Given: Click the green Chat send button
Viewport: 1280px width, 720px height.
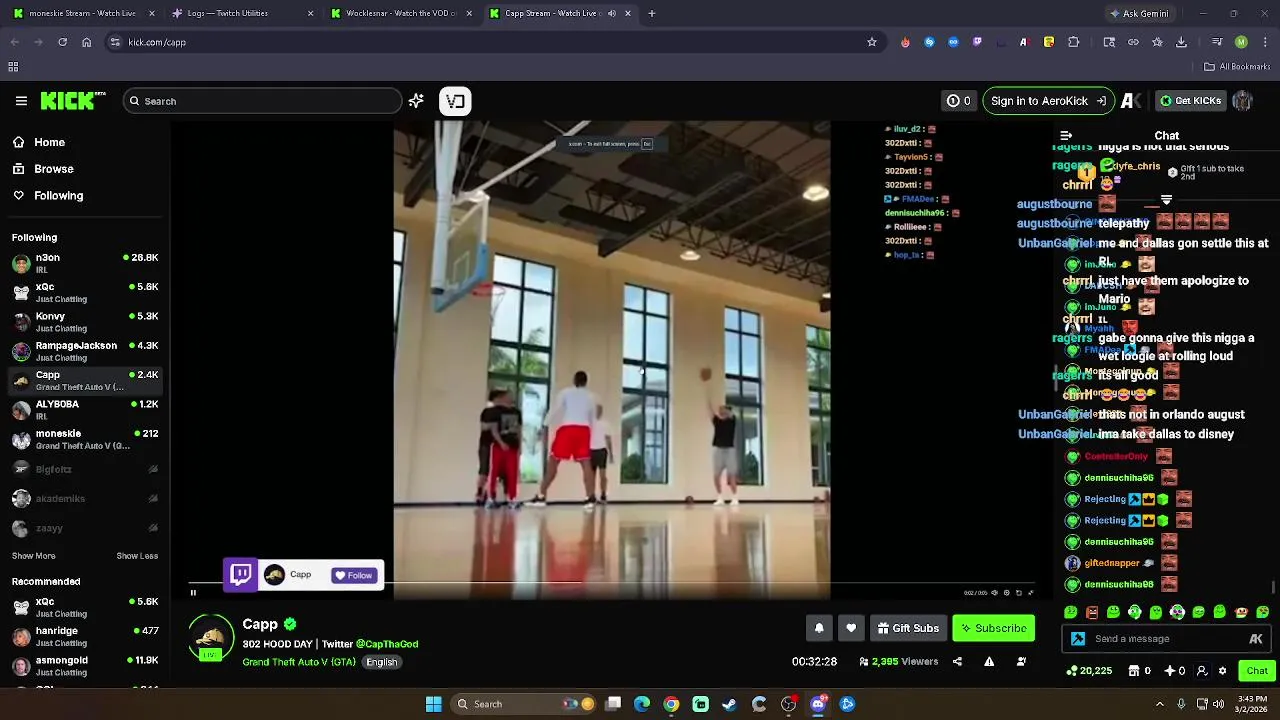Looking at the screenshot, I should (x=1256, y=671).
